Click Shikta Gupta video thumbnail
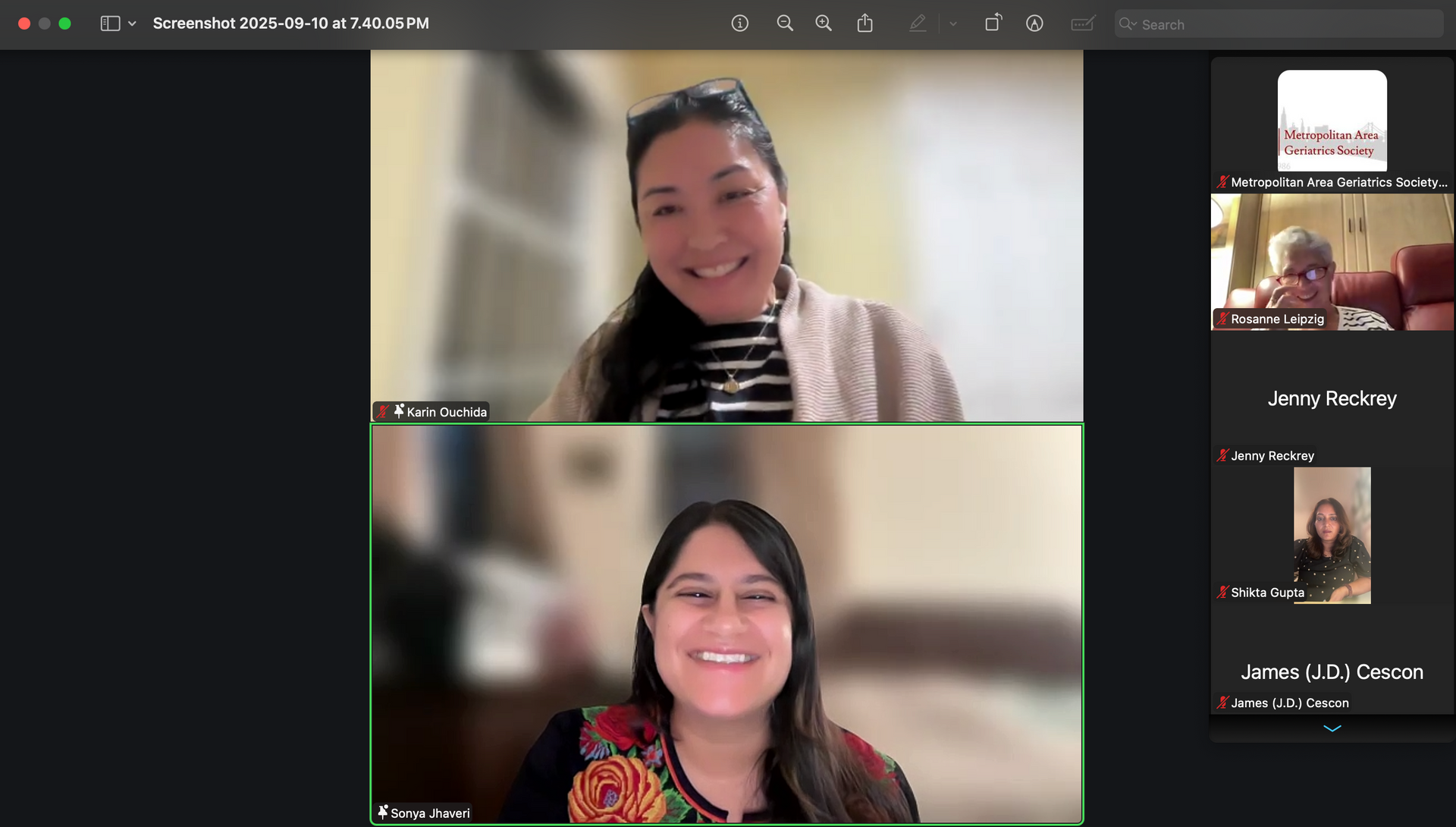 (x=1332, y=535)
